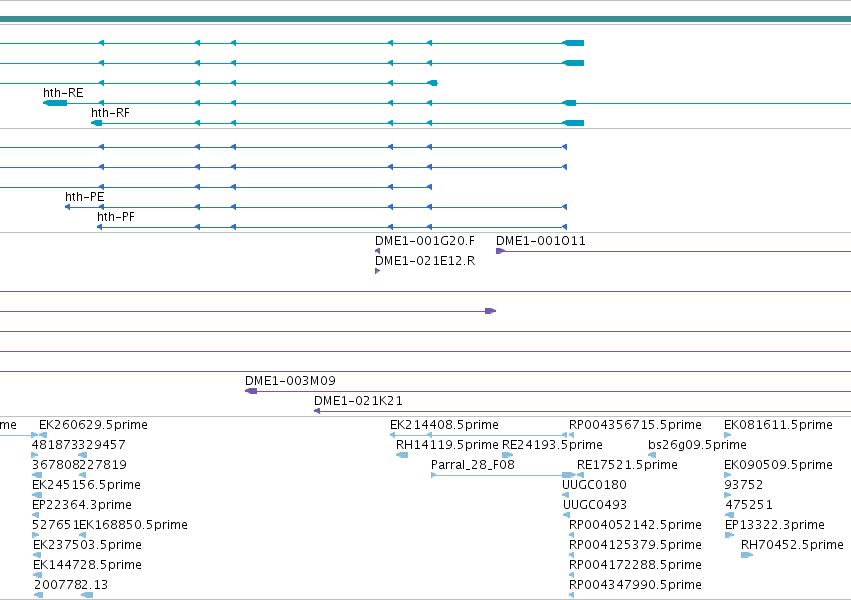Select the hth-PF protein label
This screenshot has width=851, height=600.
click(116, 216)
